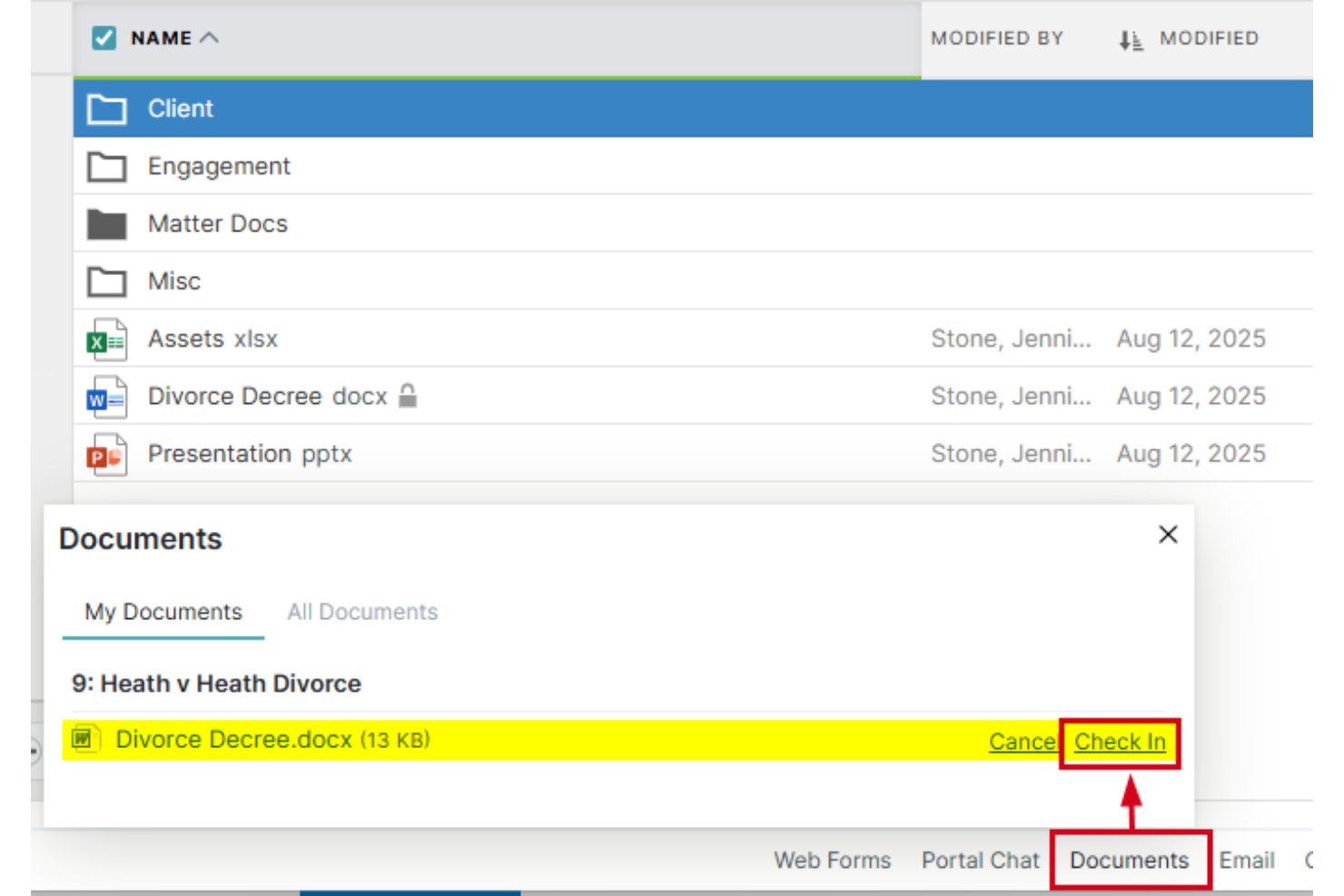The image size is (1344, 896).
Task: Click the lock icon on Divorce Decree docx
Action: coord(408,396)
